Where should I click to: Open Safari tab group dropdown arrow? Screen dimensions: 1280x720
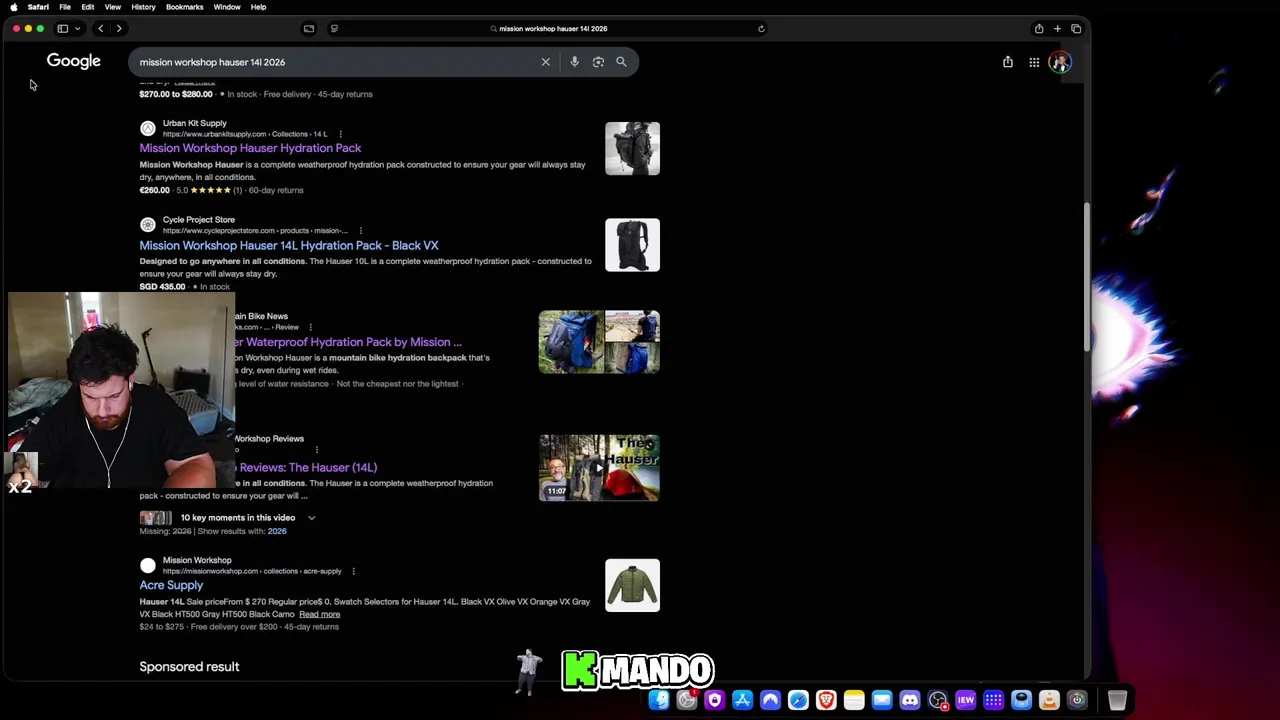click(x=77, y=29)
